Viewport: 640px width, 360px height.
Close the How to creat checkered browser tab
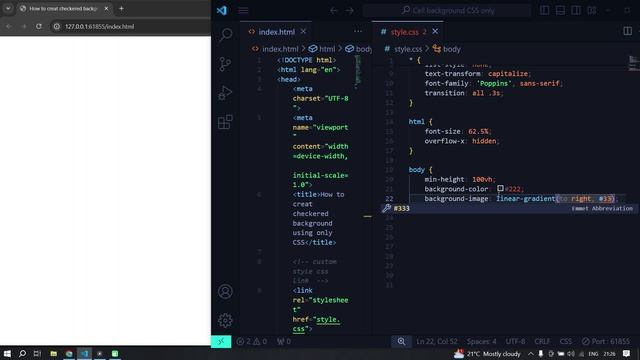tap(107, 8)
